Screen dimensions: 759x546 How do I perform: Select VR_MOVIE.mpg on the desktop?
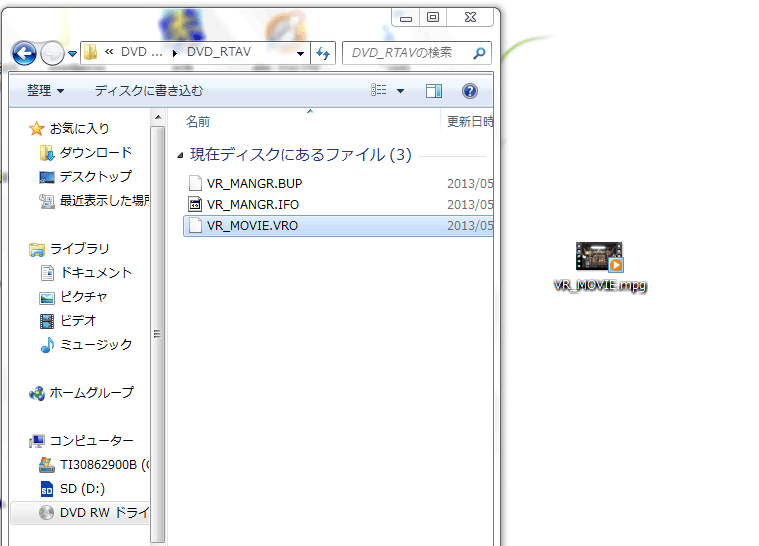tap(599, 267)
